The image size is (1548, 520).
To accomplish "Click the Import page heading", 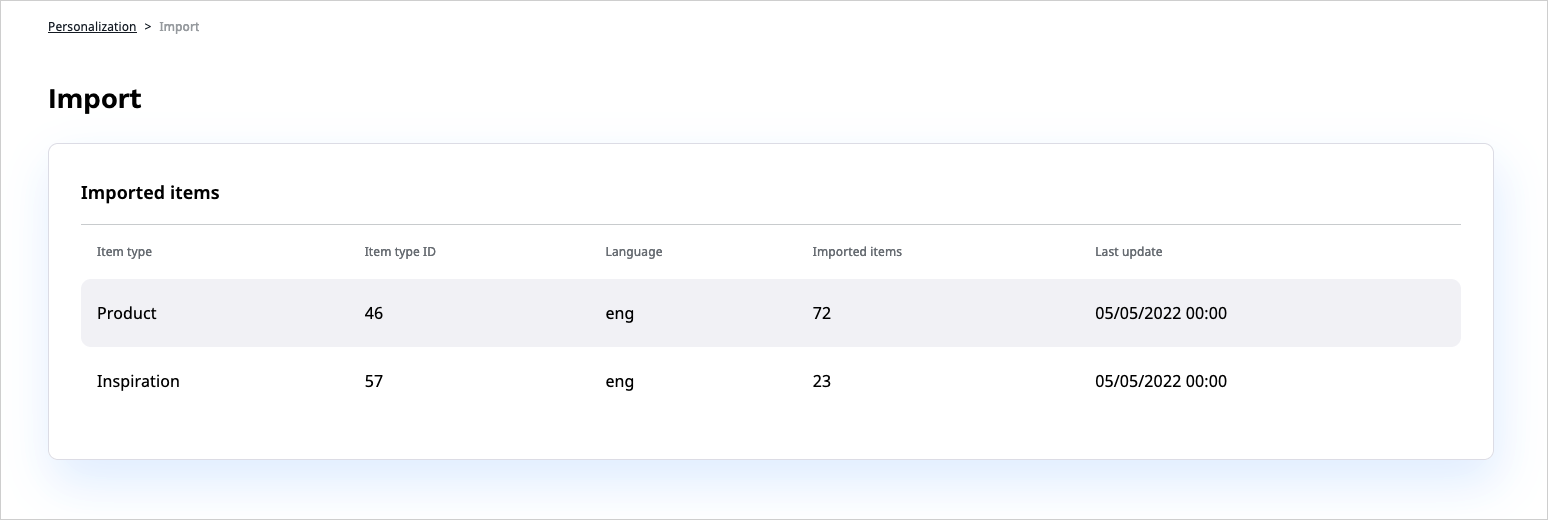I will 95,99.
